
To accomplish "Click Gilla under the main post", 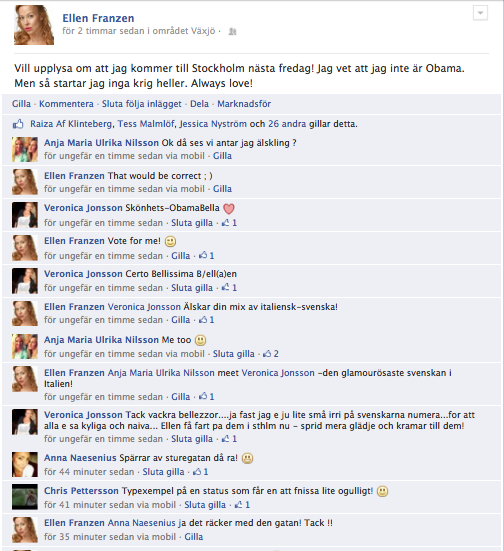I will (x=21, y=104).
